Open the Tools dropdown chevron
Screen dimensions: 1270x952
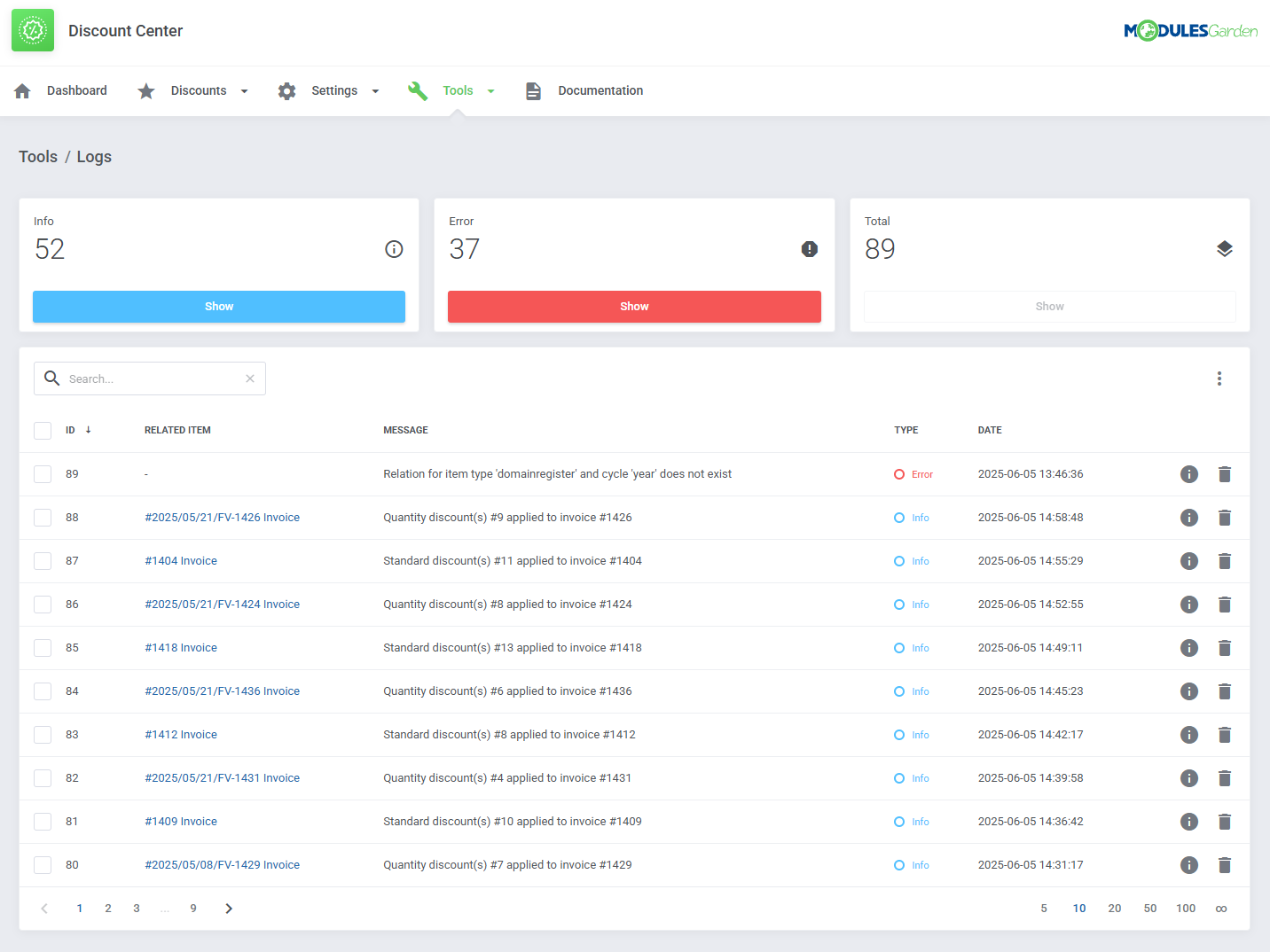(x=491, y=90)
